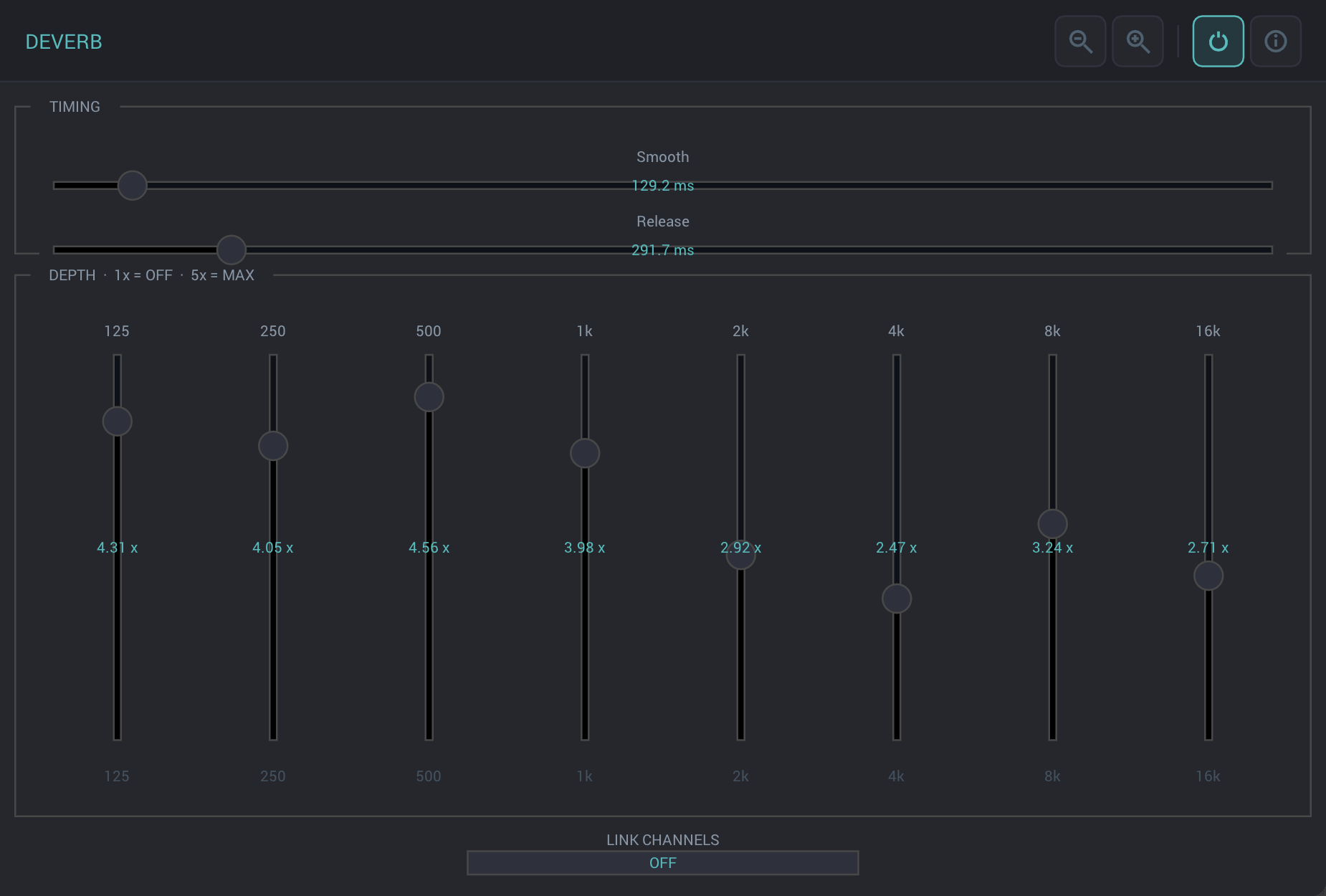Click the Release label text
This screenshot has height=896, width=1326.
[662, 221]
